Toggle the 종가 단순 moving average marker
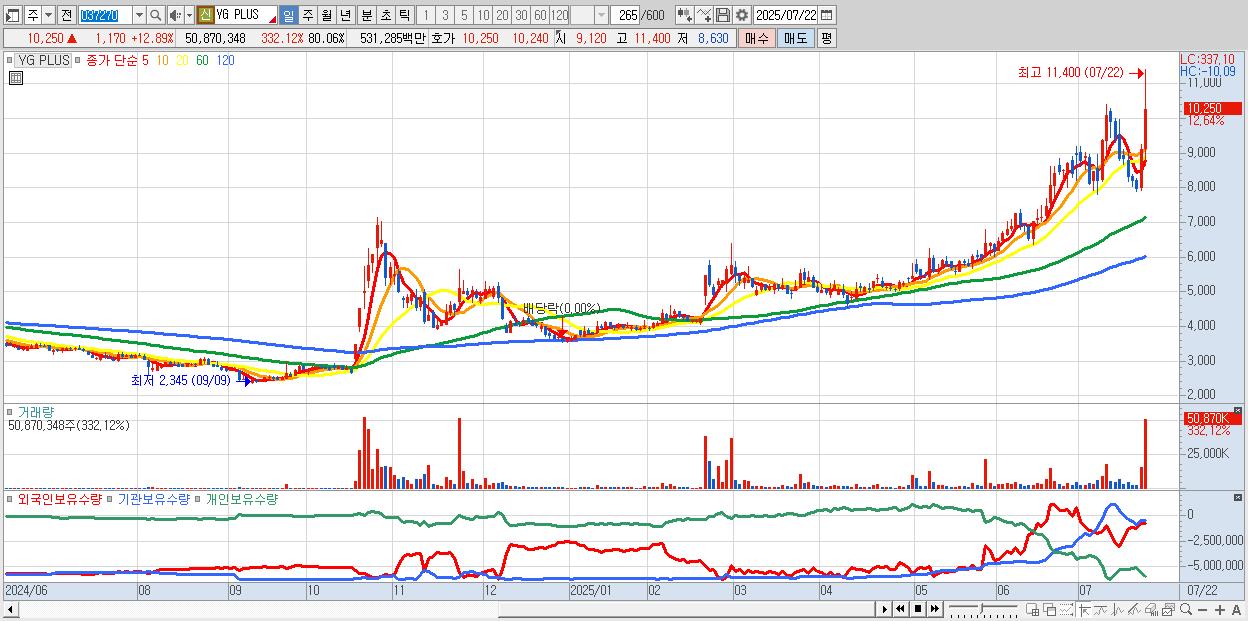The image size is (1248, 621). point(80,60)
